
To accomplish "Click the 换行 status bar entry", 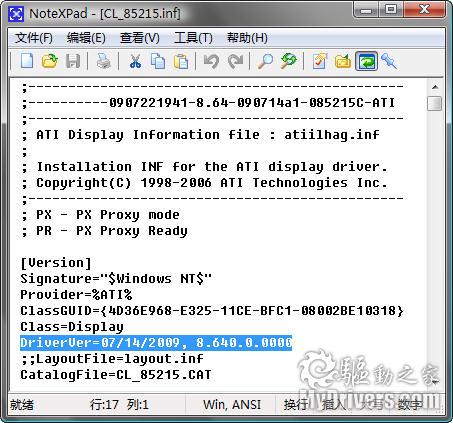I will (295, 405).
